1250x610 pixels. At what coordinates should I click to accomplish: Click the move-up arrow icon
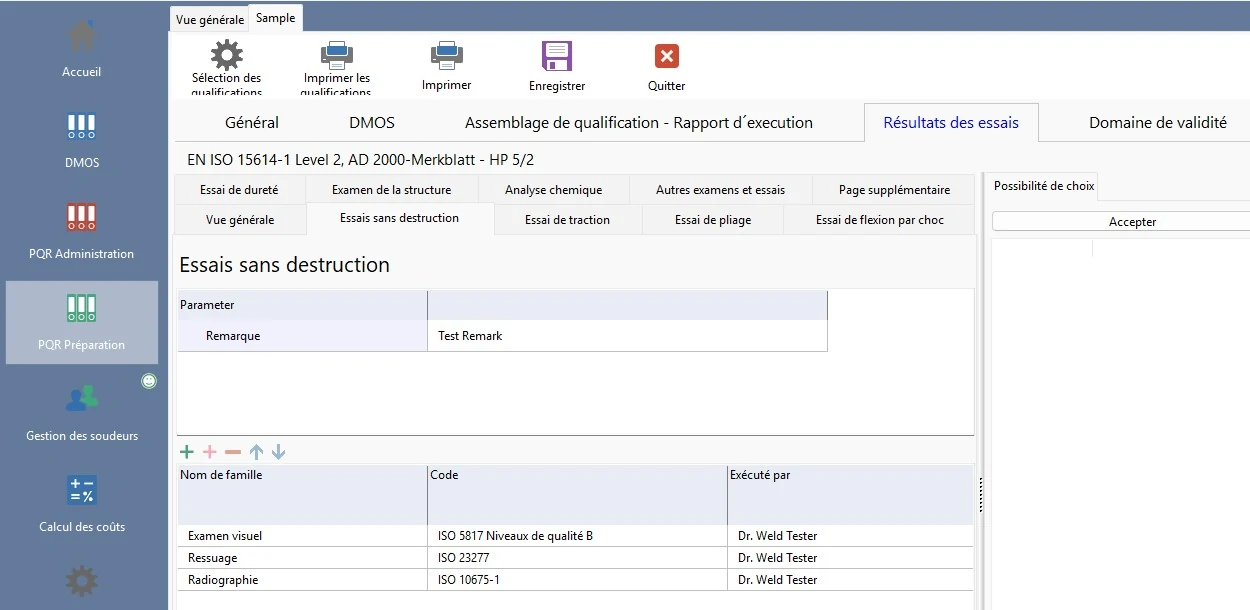(256, 452)
